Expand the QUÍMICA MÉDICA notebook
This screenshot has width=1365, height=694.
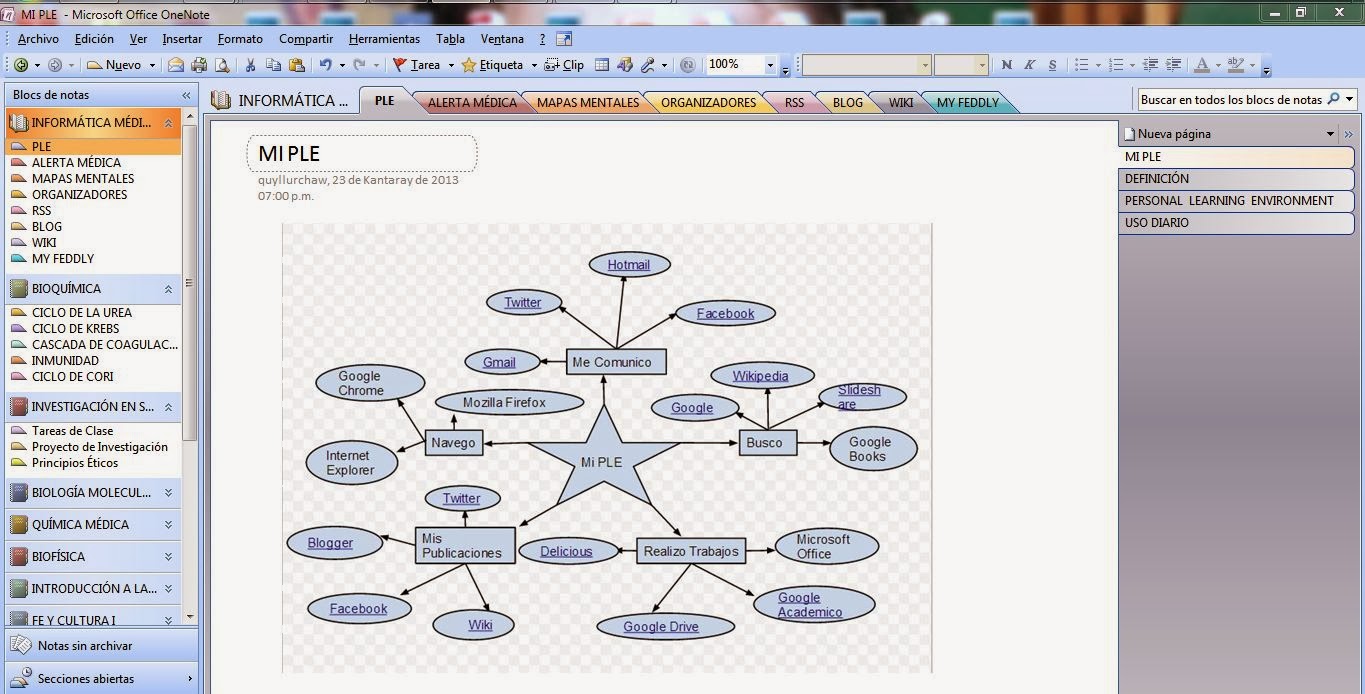coord(168,525)
